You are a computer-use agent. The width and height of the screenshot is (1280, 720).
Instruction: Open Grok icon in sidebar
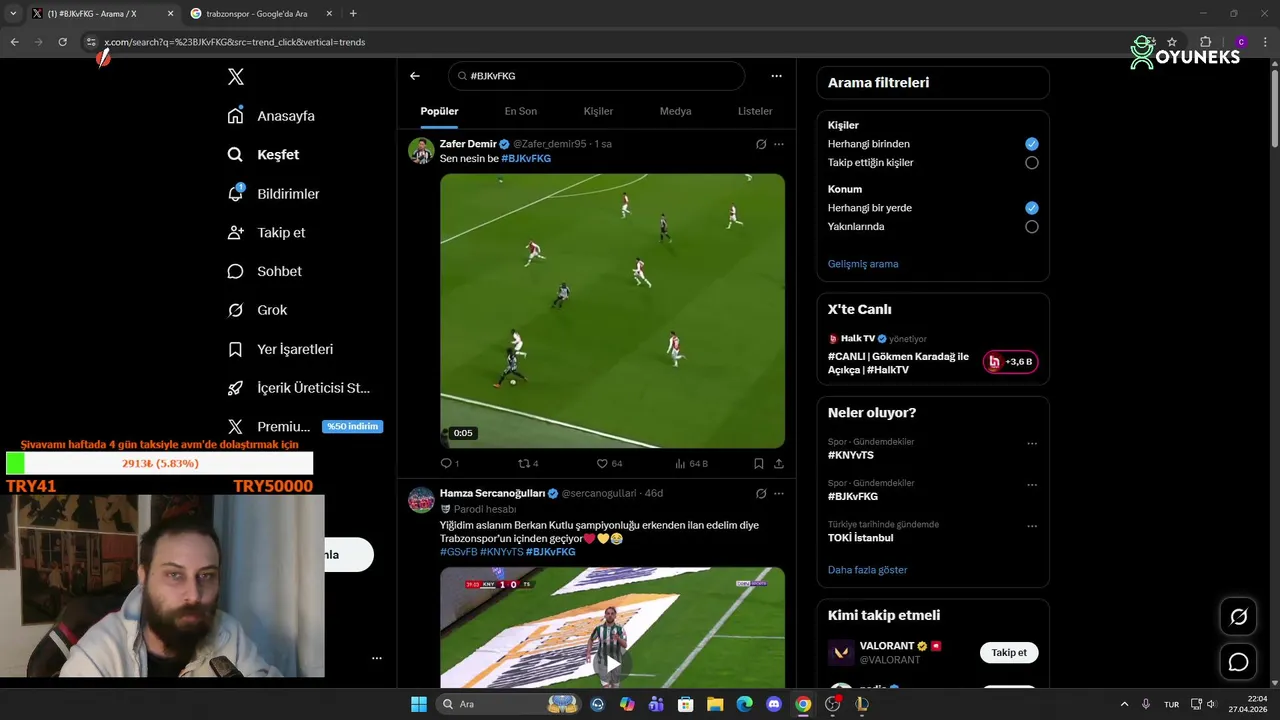click(x=235, y=310)
